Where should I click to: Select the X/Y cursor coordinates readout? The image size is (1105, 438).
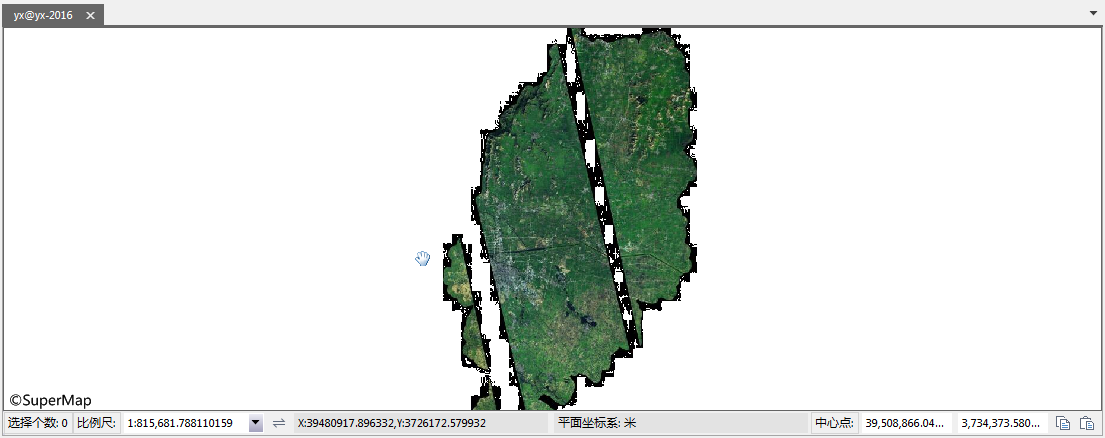coord(421,423)
